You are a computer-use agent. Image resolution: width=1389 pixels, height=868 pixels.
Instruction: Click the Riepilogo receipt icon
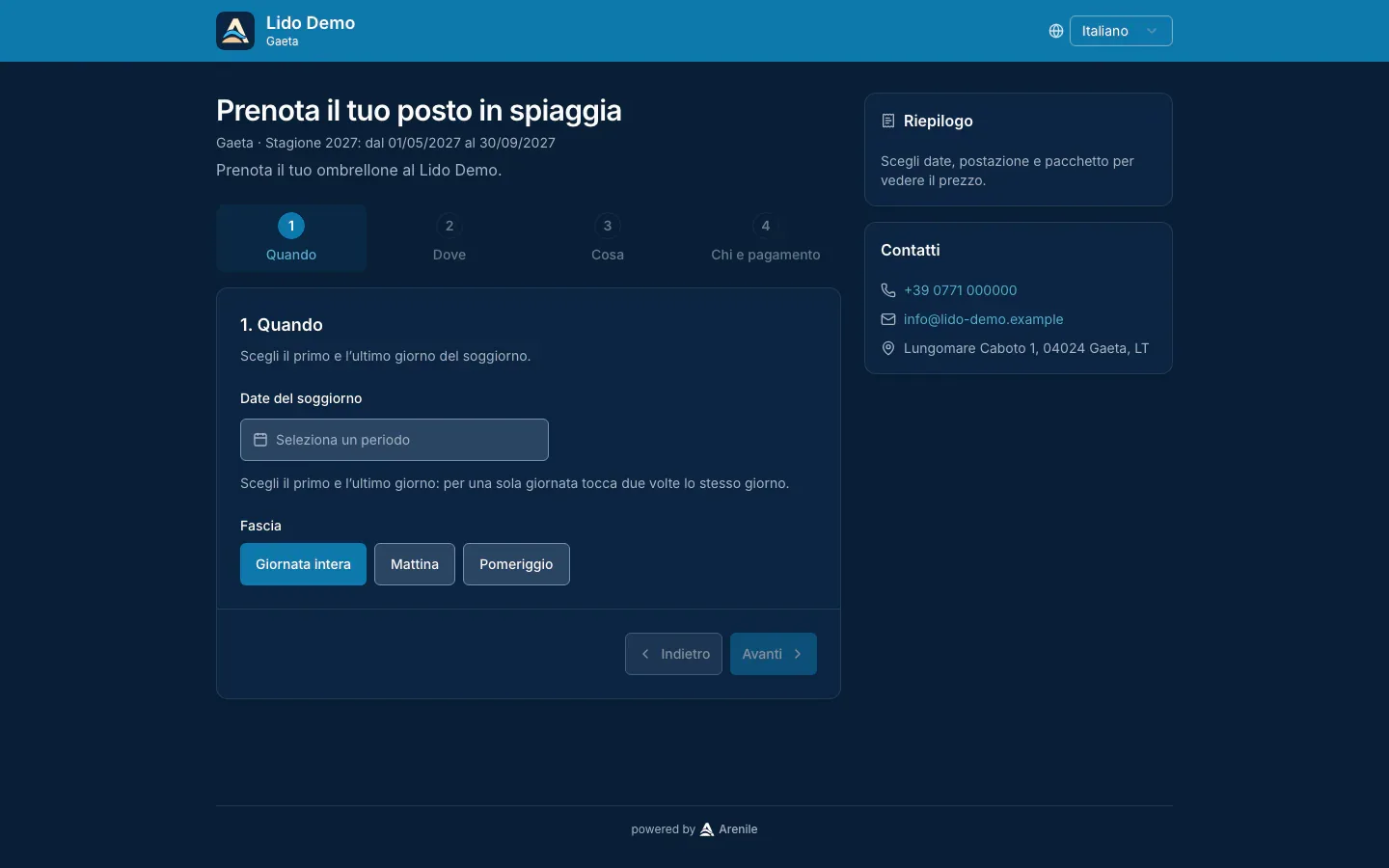coord(888,121)
